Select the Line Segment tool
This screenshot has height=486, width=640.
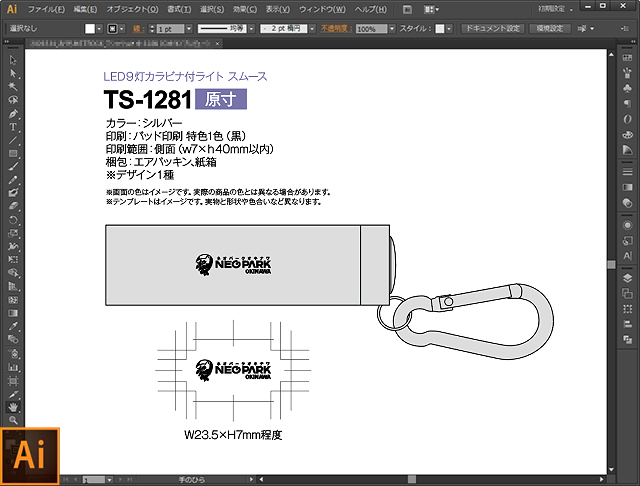[13, 140]
